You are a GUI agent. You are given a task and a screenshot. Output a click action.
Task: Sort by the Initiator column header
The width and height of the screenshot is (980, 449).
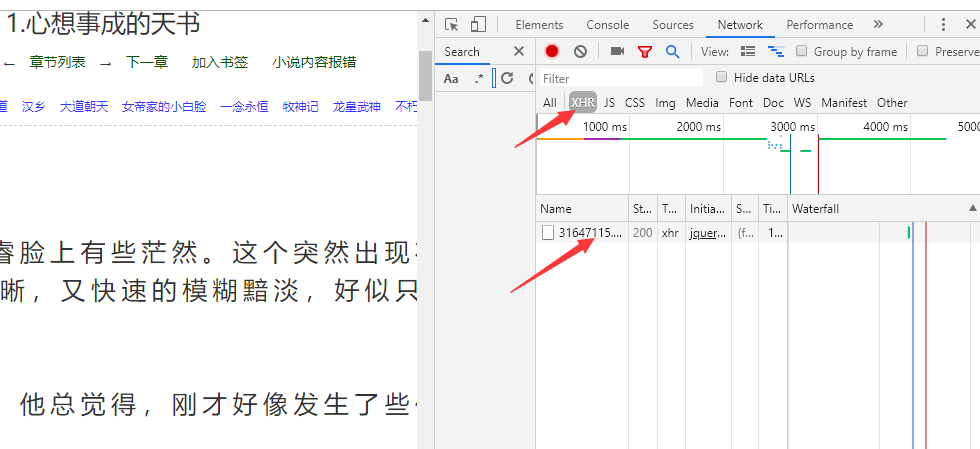[708, 209]
